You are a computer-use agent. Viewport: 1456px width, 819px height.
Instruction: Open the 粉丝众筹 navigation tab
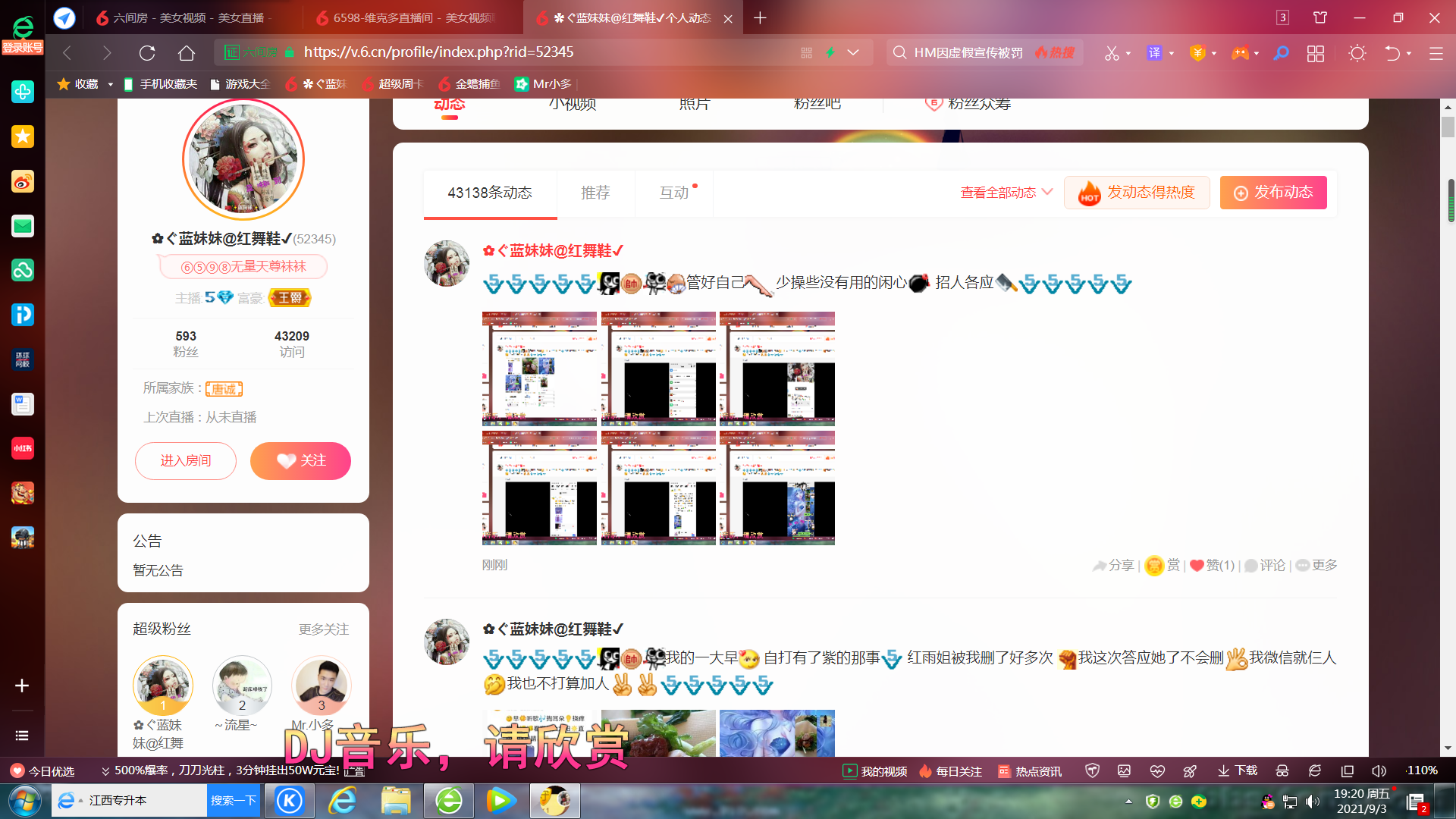pos(968,104)
